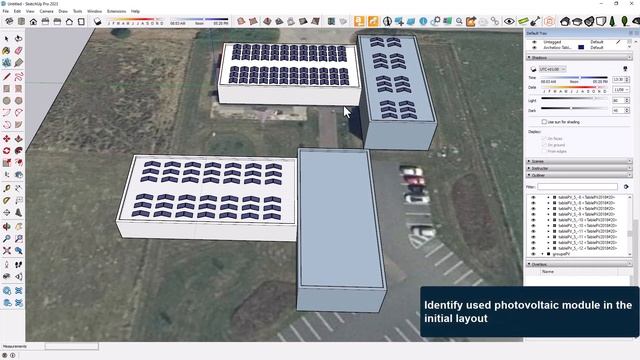Screen dimensions: 640x360
Task: Click the Zoom Extents tool
Action: click(x=7, y=251)
